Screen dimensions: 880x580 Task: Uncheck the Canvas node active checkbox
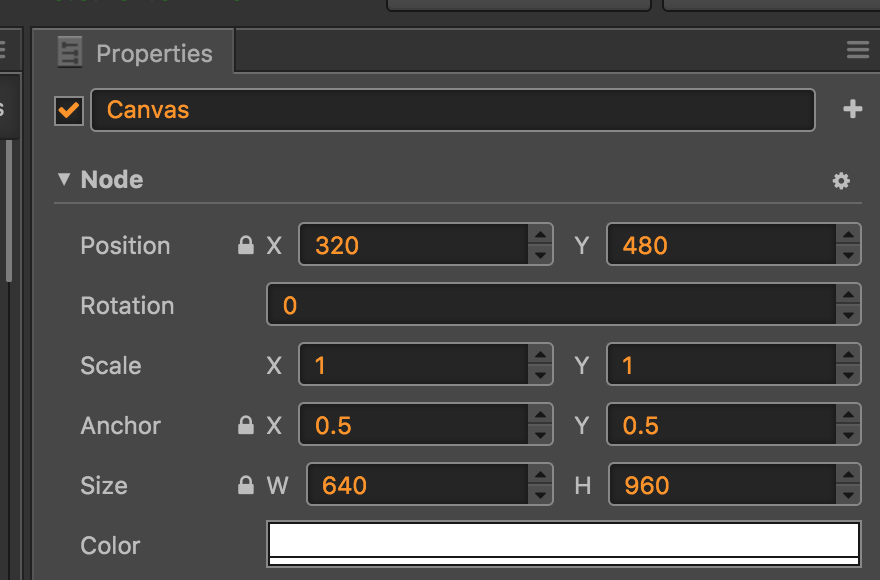click(x=69, y=110)
